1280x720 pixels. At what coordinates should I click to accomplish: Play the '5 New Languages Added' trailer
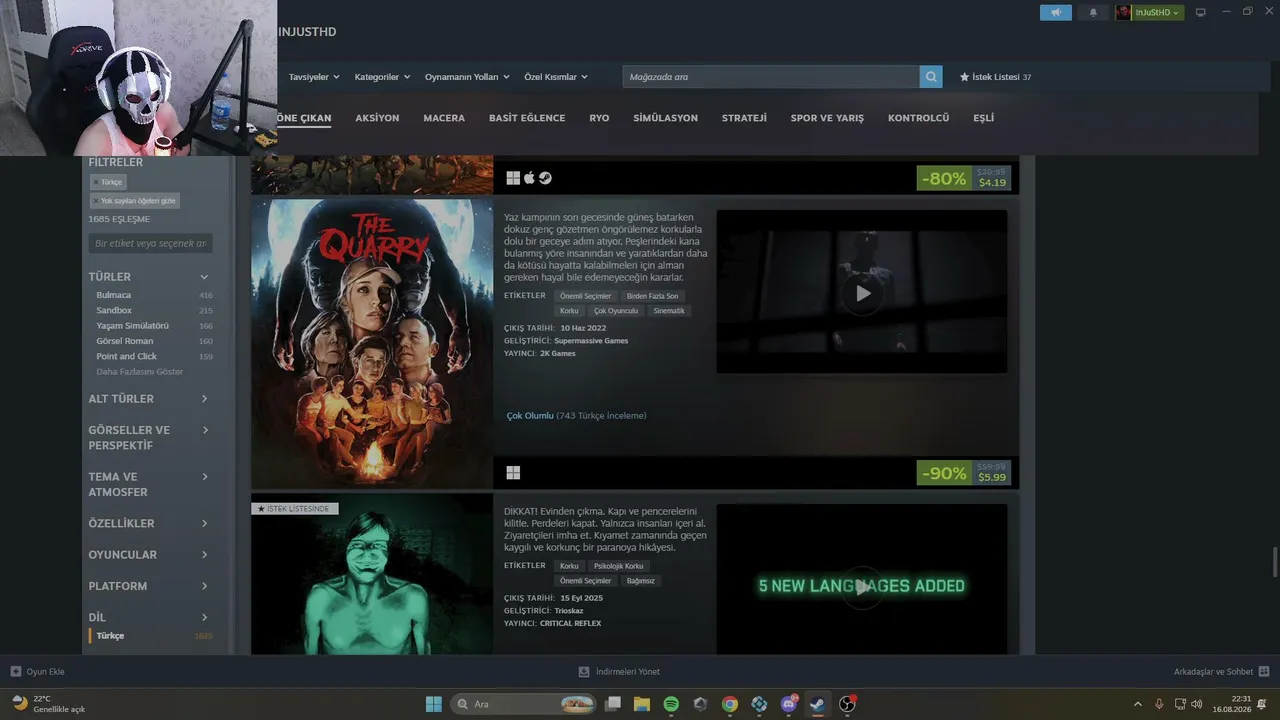pyautogui.click(x=862, y=586)
